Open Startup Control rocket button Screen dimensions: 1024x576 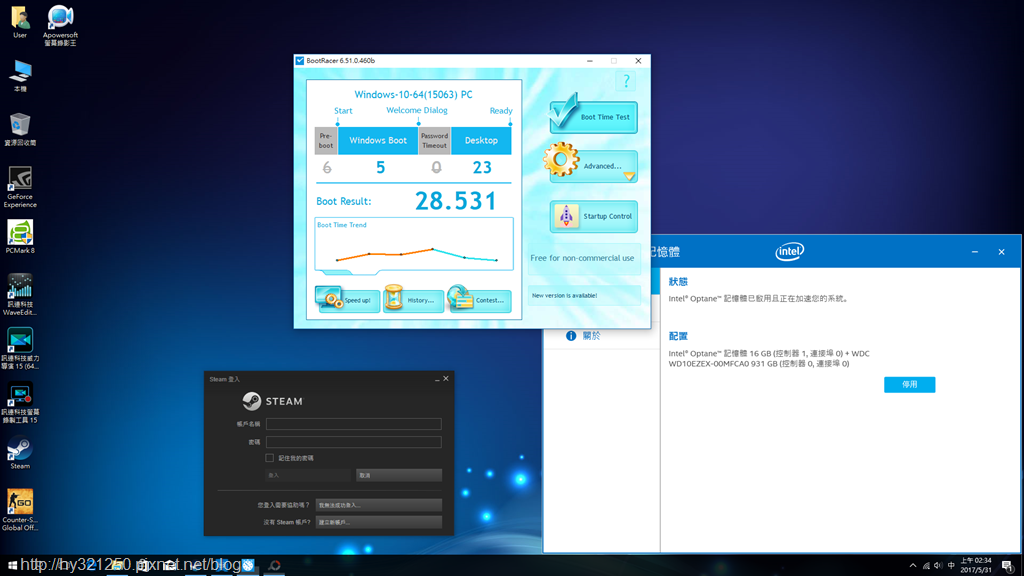(x=593, y=216)
